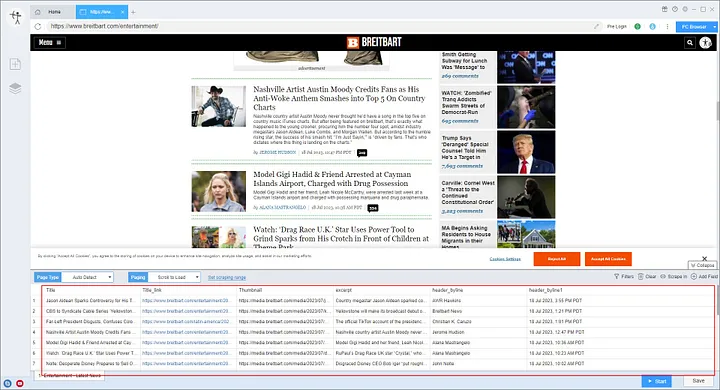This screenshot has height=390, width=720.
Task: Open a new tab with plus button
Action: coord(133,12)
